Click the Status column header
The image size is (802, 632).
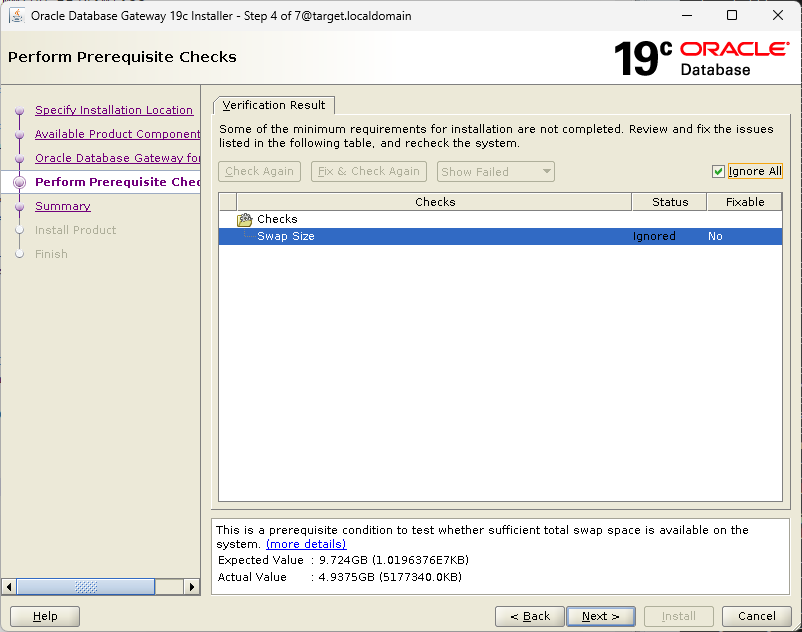coord(670,202)
